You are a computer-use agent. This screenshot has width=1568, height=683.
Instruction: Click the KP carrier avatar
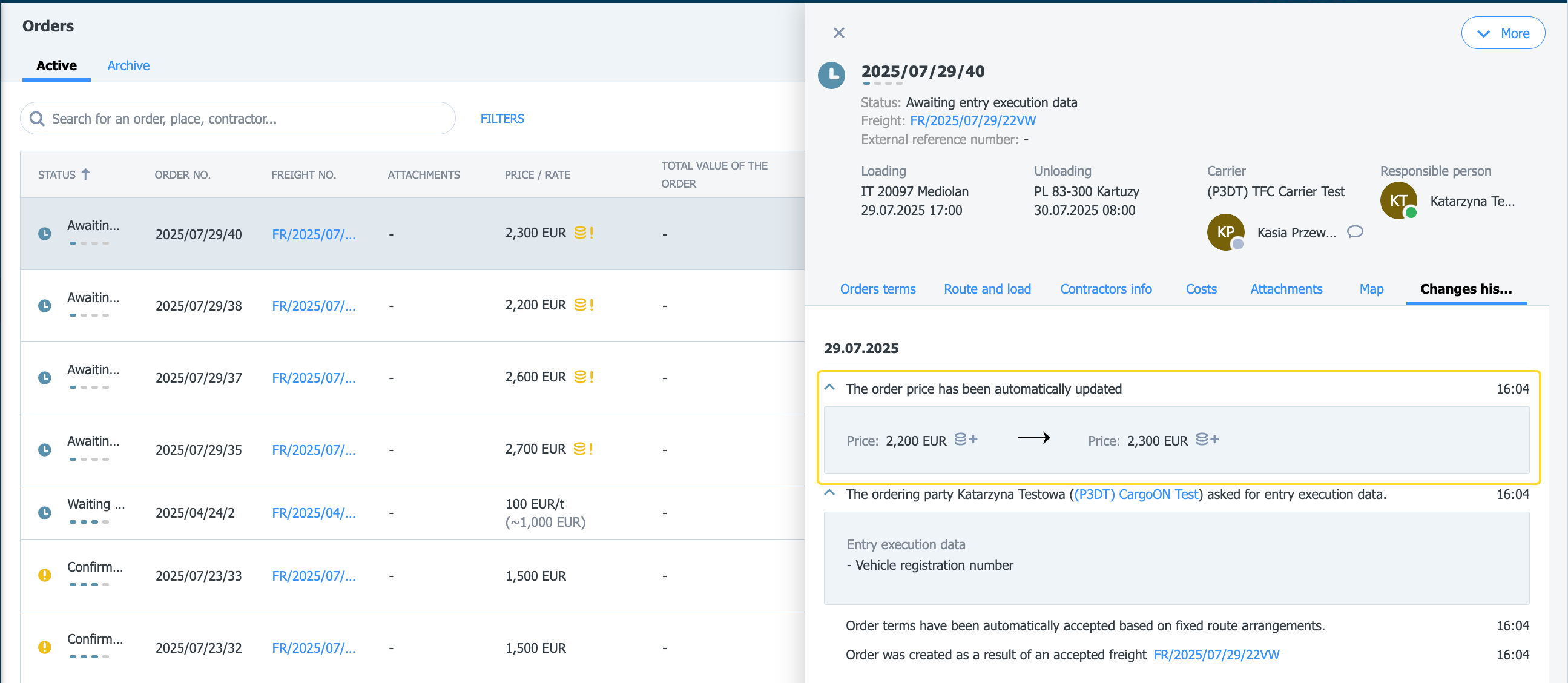[x=1225, y=232]
